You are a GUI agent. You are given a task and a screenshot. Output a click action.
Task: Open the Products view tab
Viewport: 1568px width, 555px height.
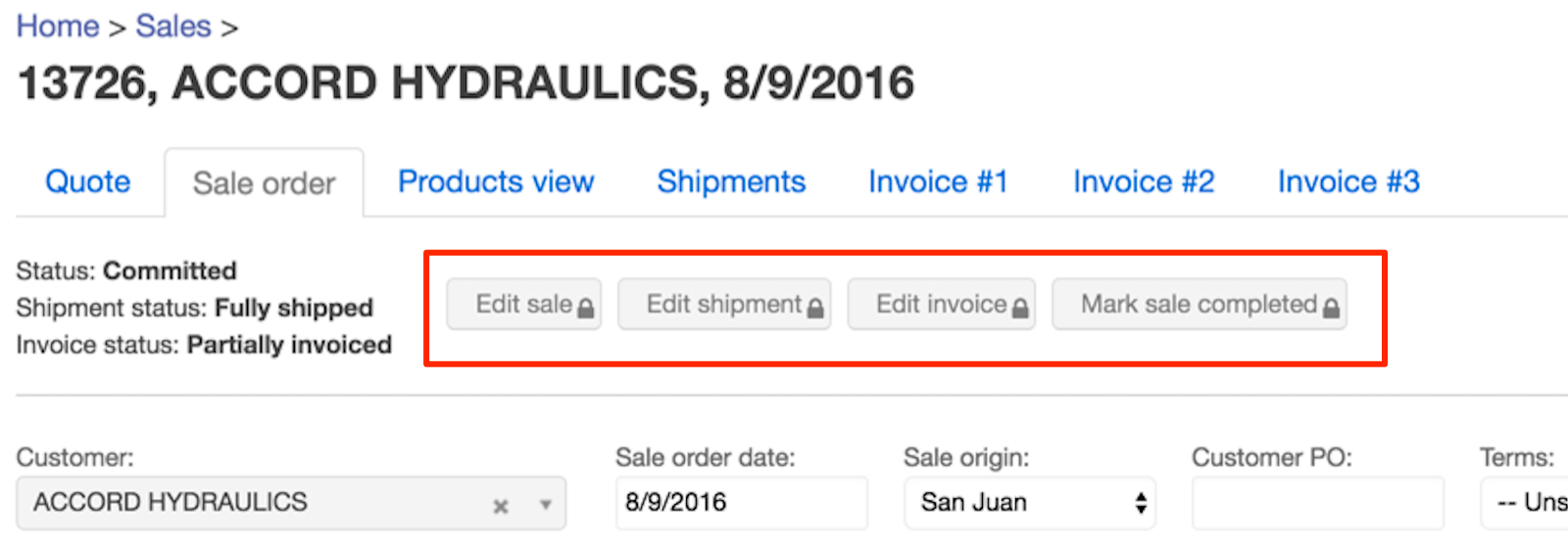coord(496,181)
